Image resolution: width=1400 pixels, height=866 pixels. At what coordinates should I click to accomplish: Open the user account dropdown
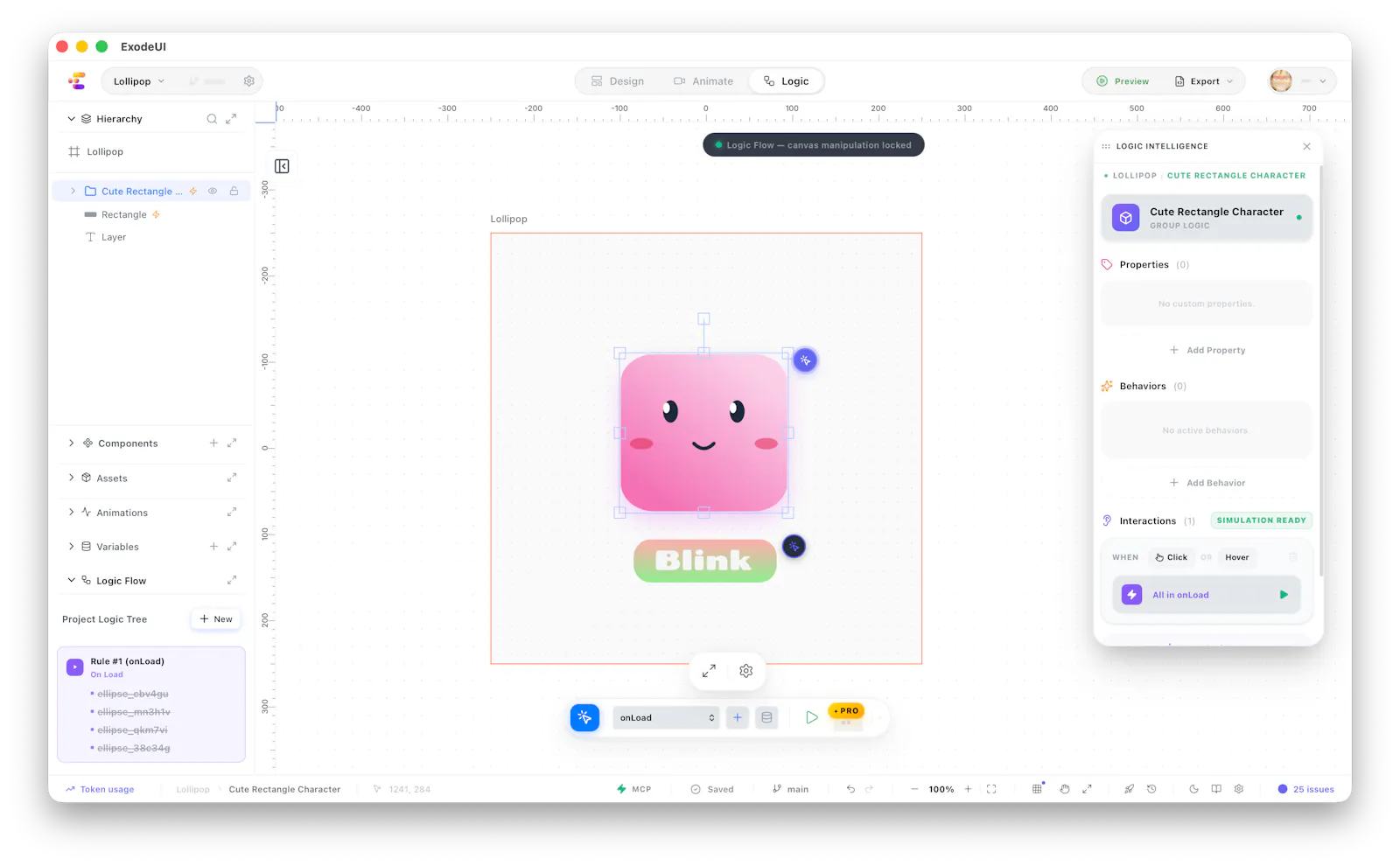(1302, 81)
